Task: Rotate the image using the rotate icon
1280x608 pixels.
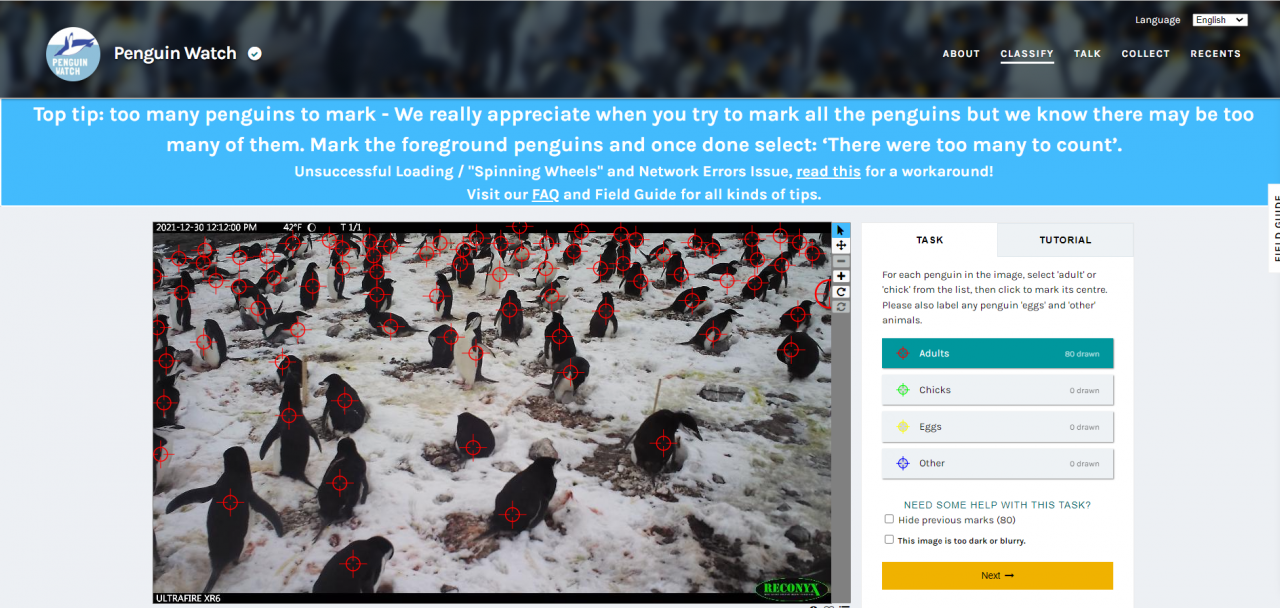Action: (841, 292)
